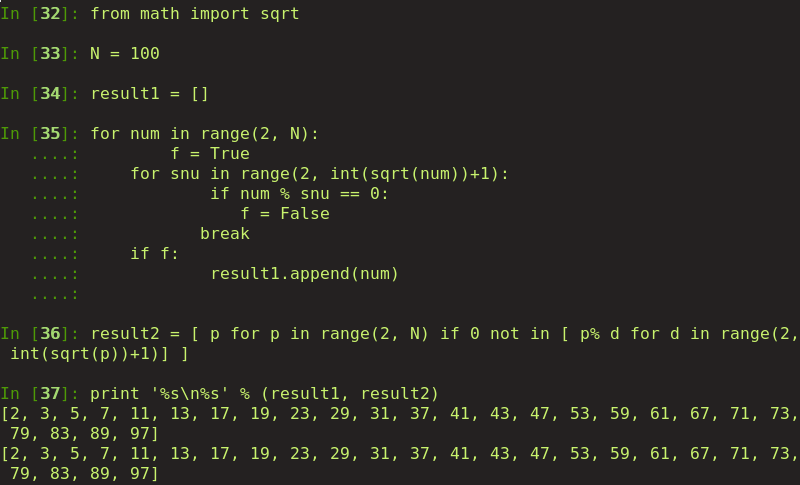Click the inner 'for snu in range' loop line
The height and width of the screenshot is (485, 800).
pos(319,173)
